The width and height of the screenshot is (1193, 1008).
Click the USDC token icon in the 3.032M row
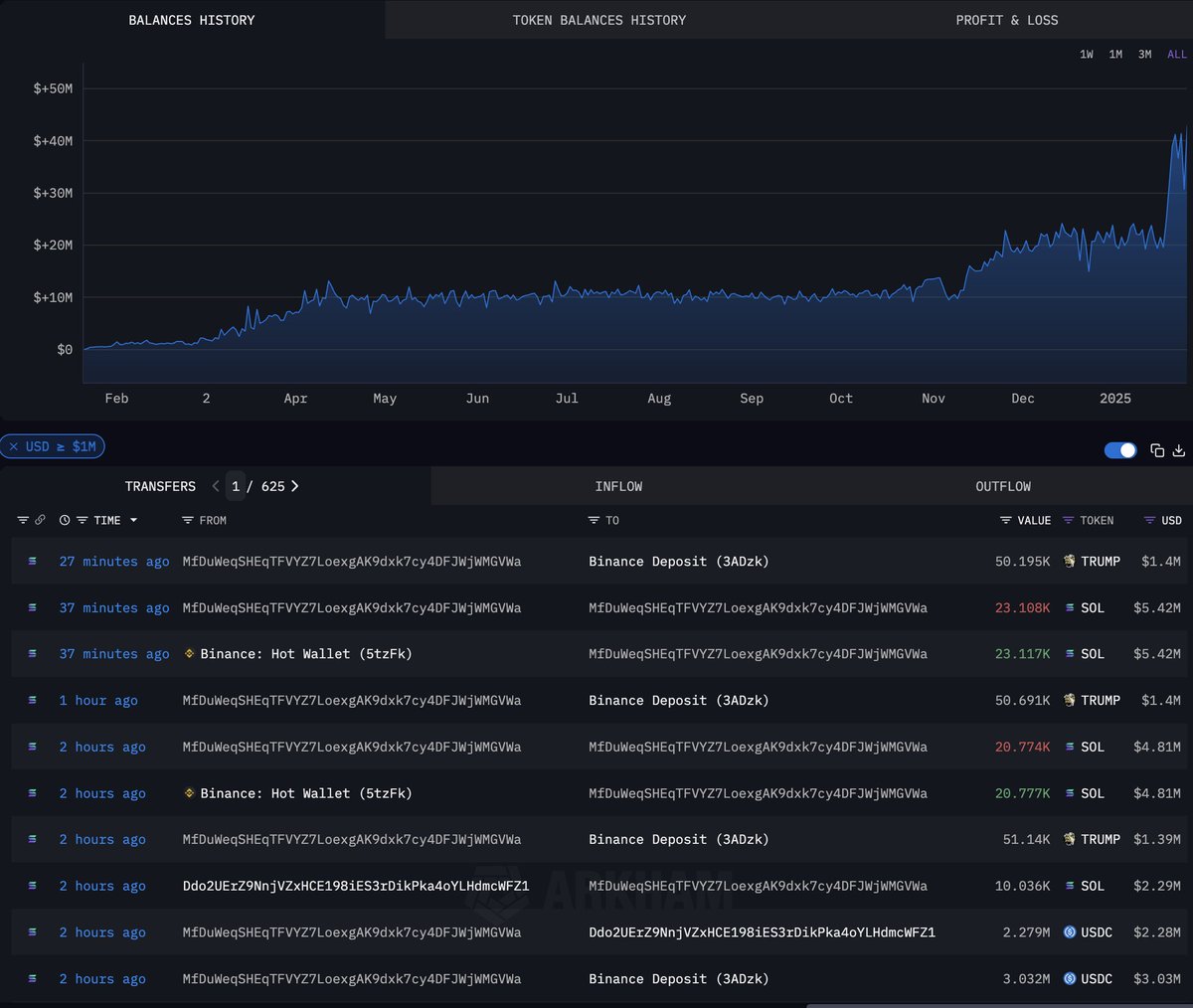tap(1070, 978)
